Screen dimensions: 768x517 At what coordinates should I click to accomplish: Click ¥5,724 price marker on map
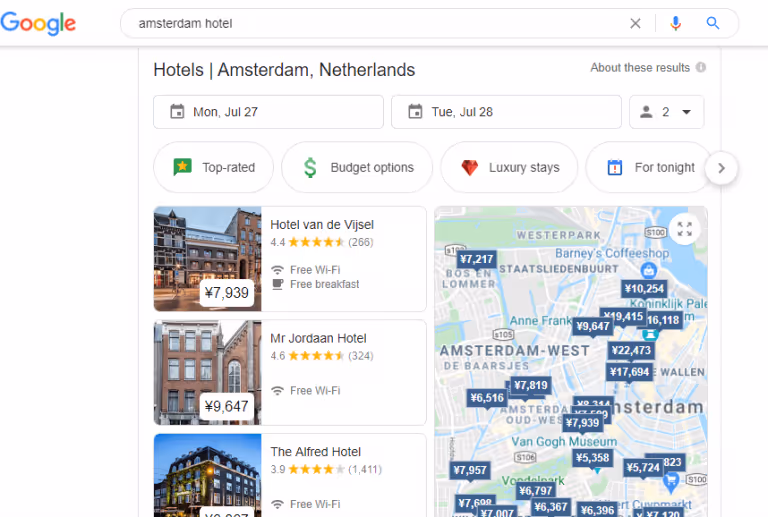click(x=643, y=468)
